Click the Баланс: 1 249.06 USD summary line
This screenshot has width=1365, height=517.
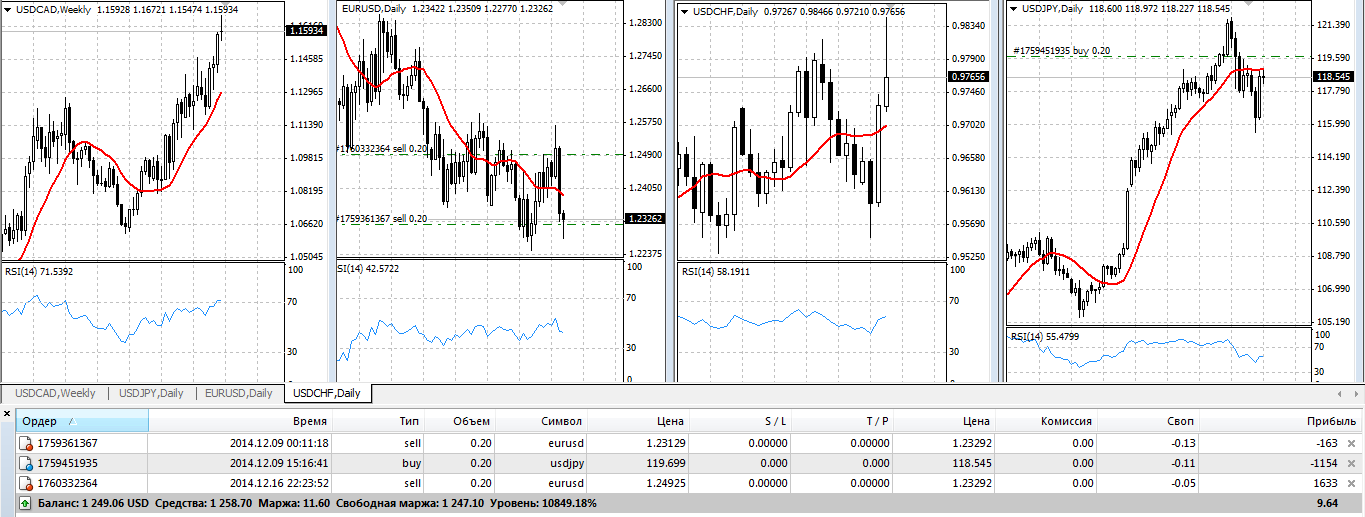[x=316, y=503]
